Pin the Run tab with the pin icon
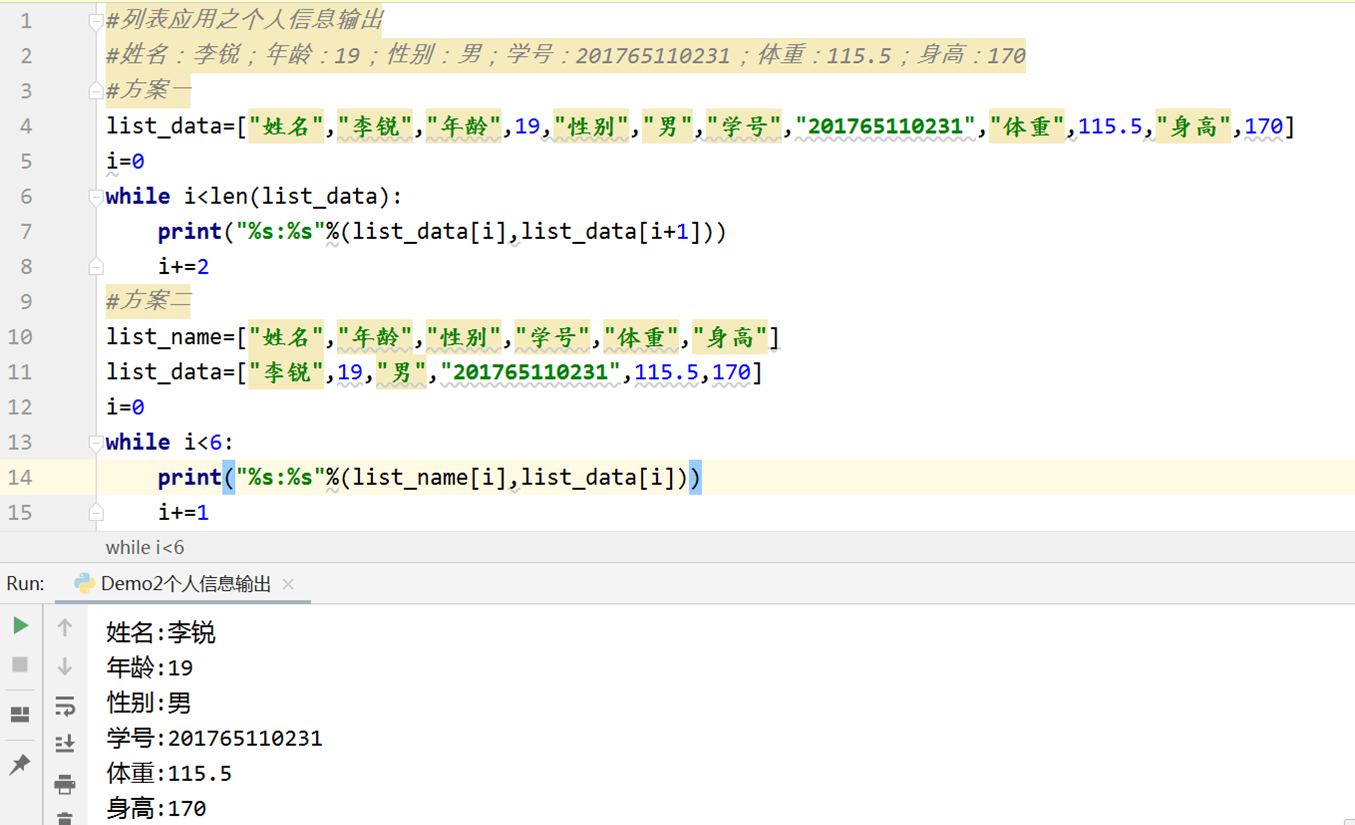Image resolution: width=1355 pixels, height=825 pixels. point(20,764)
